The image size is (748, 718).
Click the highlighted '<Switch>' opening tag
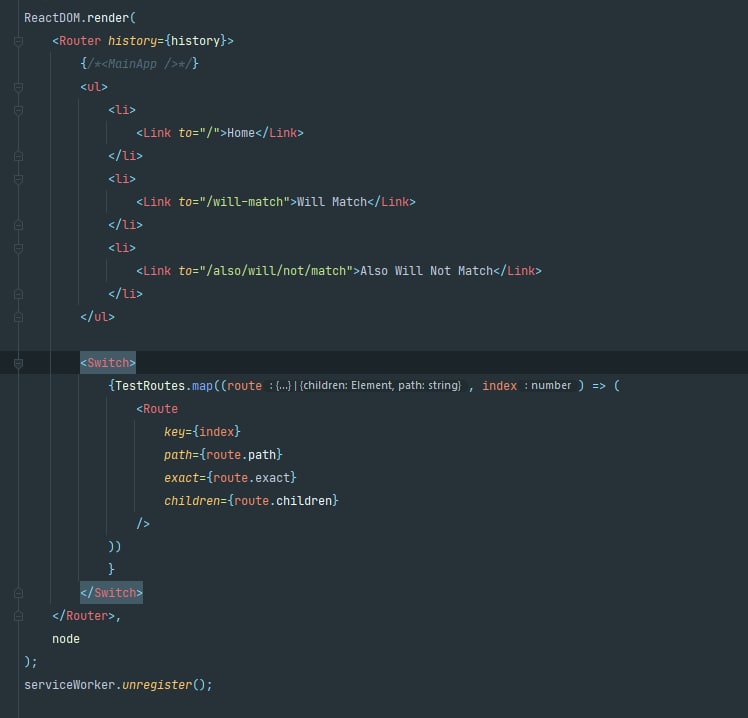coord(108,363)
